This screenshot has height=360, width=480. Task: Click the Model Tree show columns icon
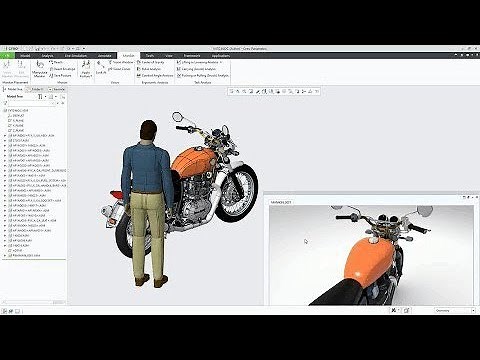pyautogui.click(x=51, y=97)
